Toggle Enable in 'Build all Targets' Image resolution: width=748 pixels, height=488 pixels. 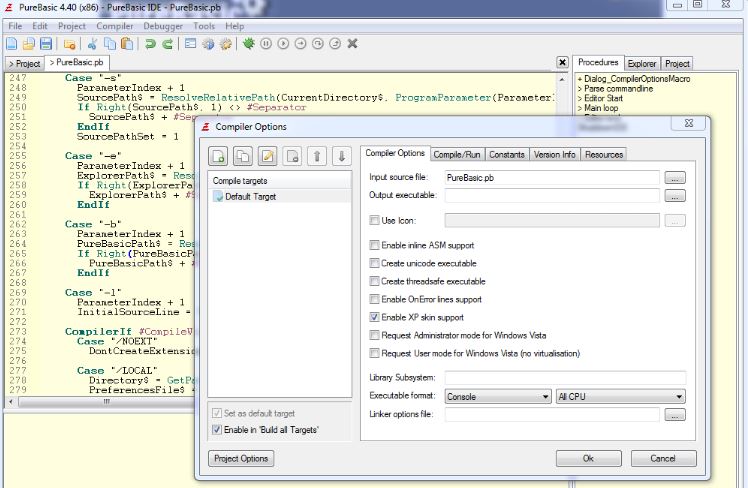coord(217,430)
